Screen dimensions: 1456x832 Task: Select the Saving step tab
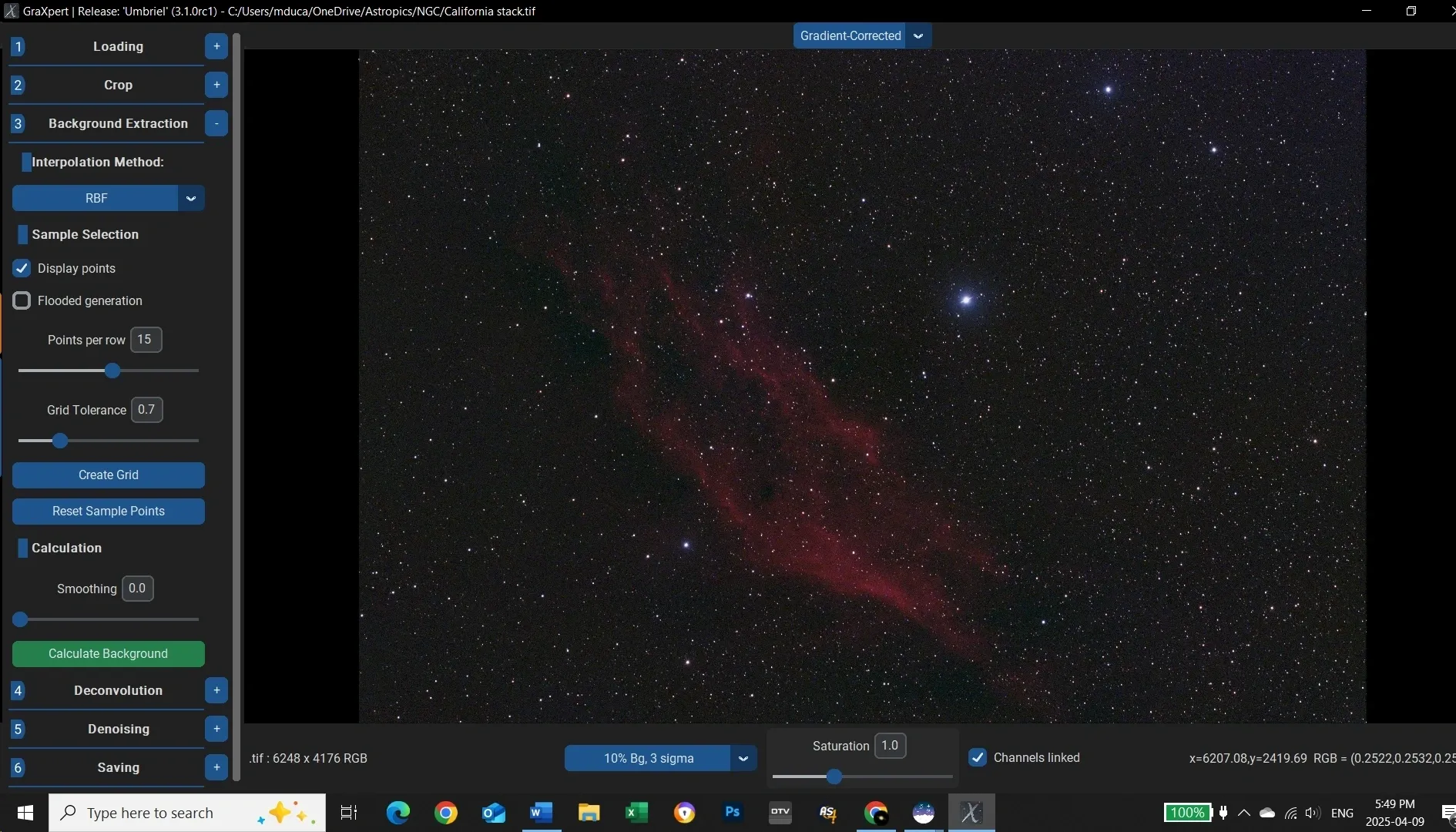coord(118,767)
